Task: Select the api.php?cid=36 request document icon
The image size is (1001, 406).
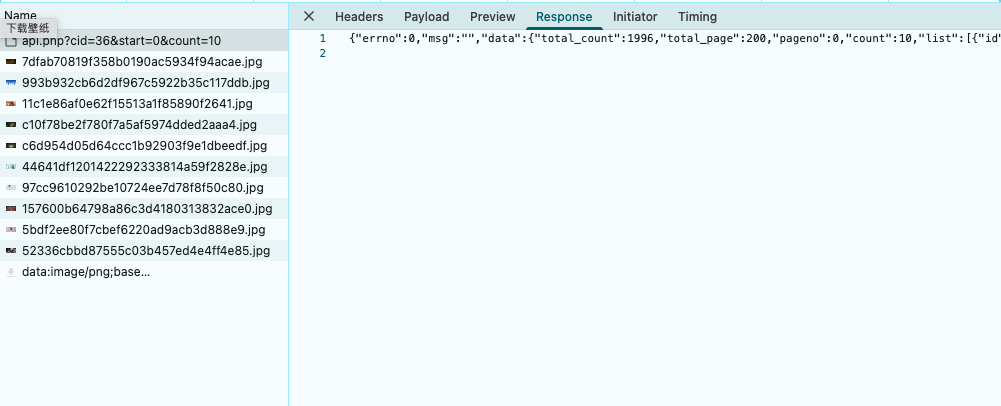Action: 11,42
